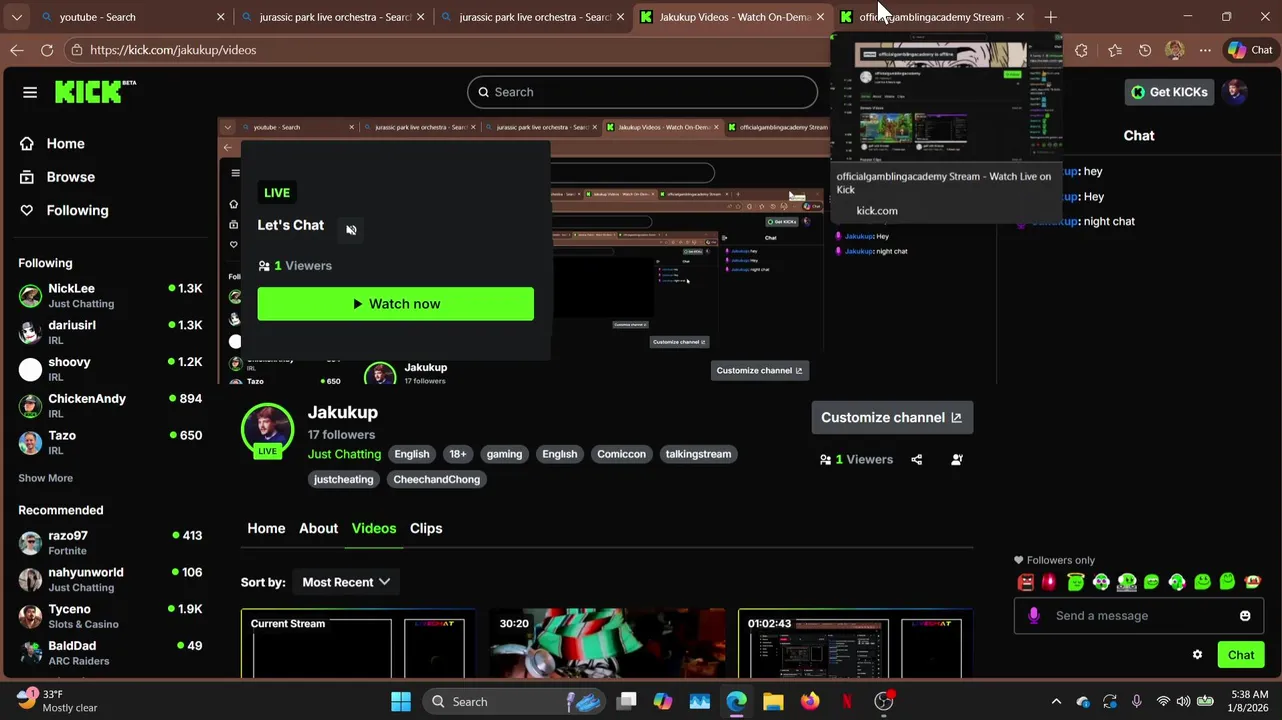Open the hamburger sidebar menu
This screenshot has height=720, width=1282.
point(30,92)
